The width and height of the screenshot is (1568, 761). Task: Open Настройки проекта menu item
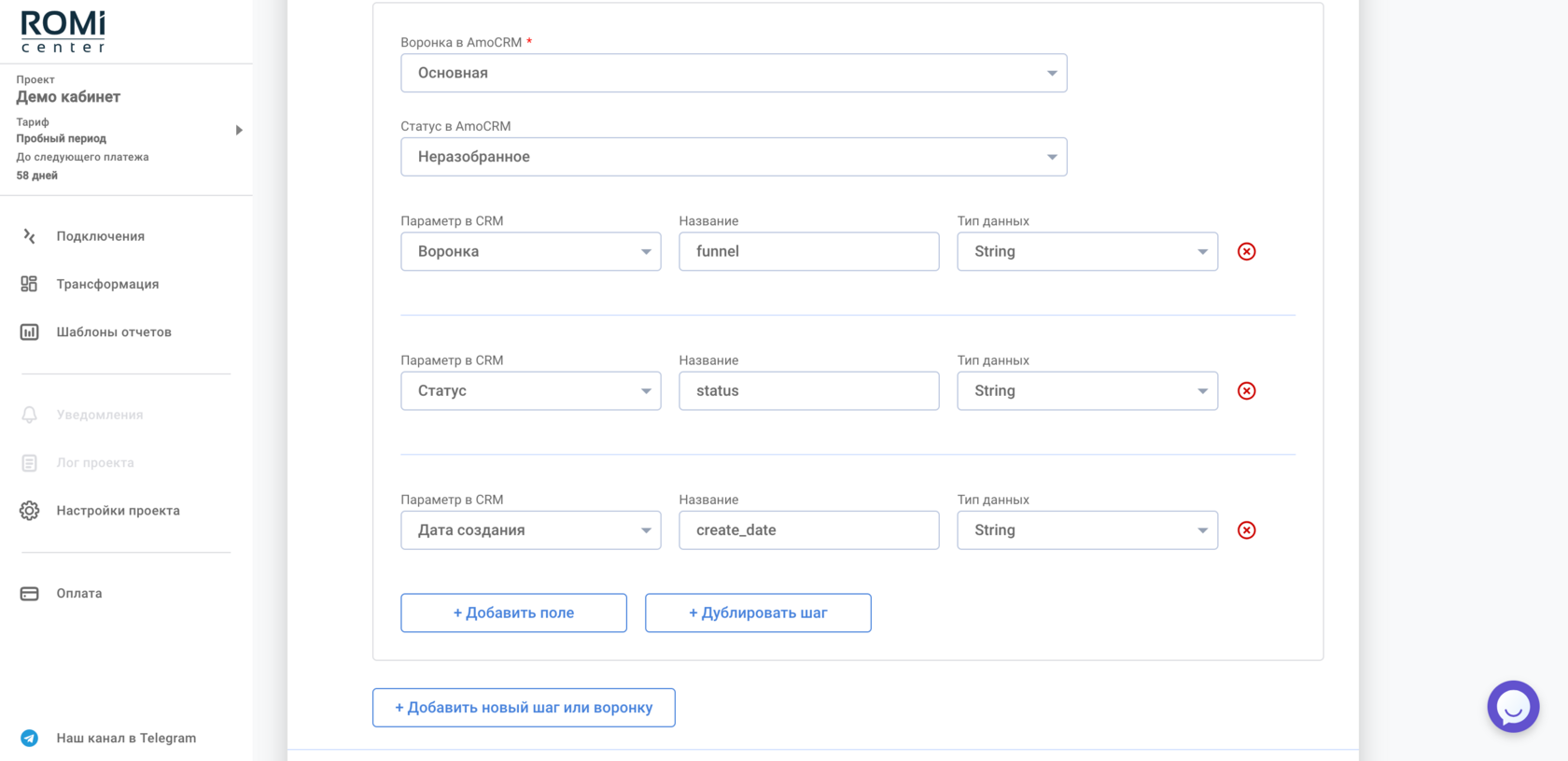tap(118, 511)
